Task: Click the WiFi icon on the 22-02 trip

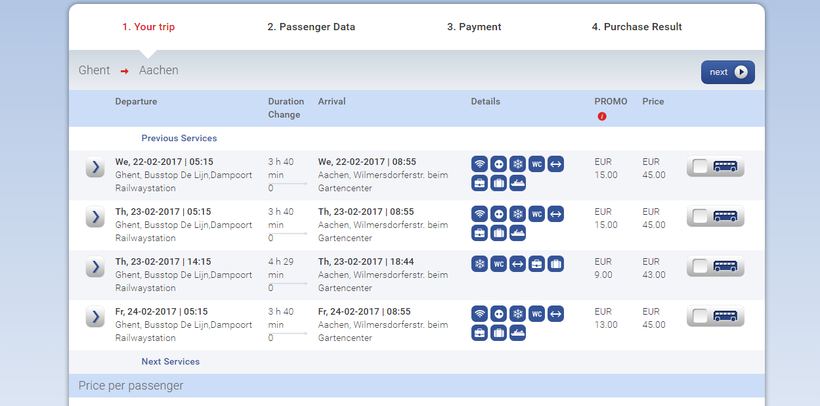Action: [x=480, y=163]
